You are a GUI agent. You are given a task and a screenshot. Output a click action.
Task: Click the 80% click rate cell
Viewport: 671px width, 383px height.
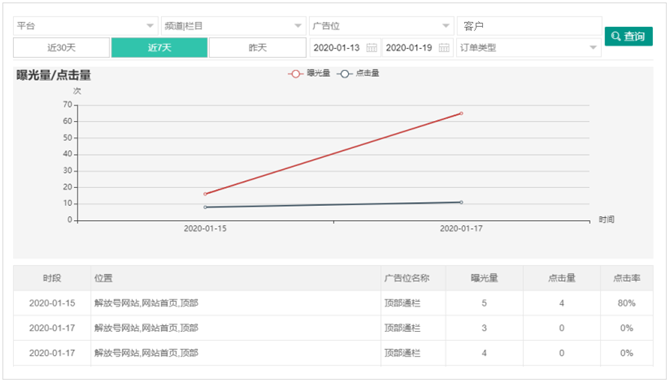point(626,303)
